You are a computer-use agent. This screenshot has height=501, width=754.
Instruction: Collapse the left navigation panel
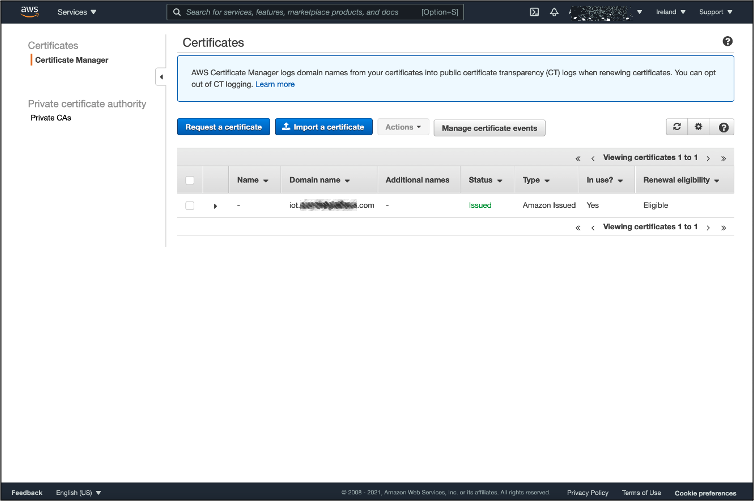161,77
